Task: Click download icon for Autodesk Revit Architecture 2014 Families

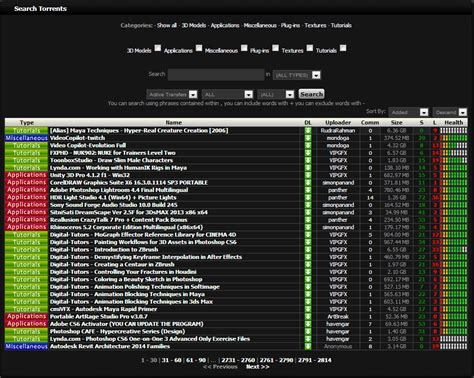Action: (x=308, y=346)
